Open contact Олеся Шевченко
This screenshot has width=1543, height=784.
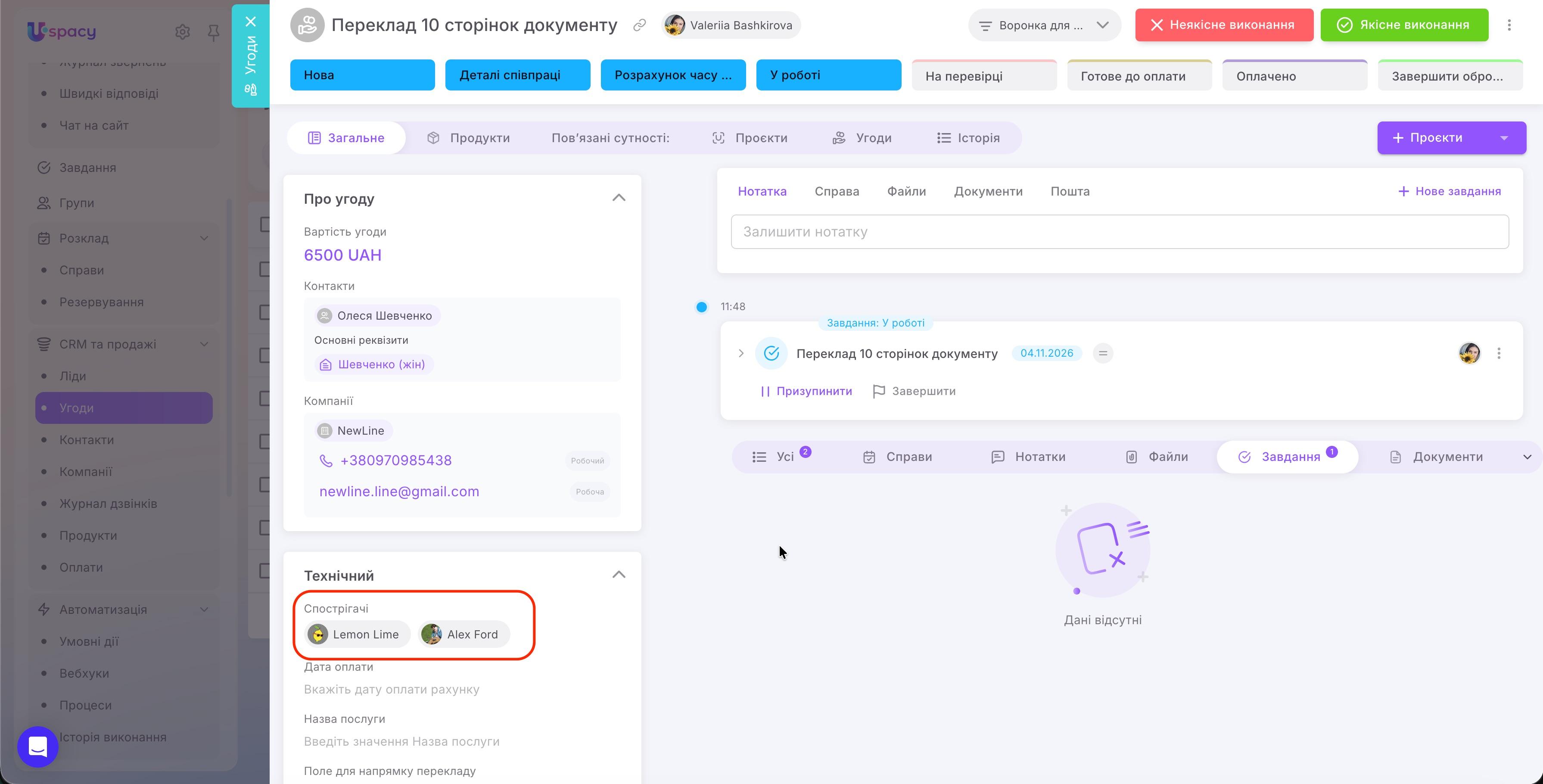[x=377, y=316]
